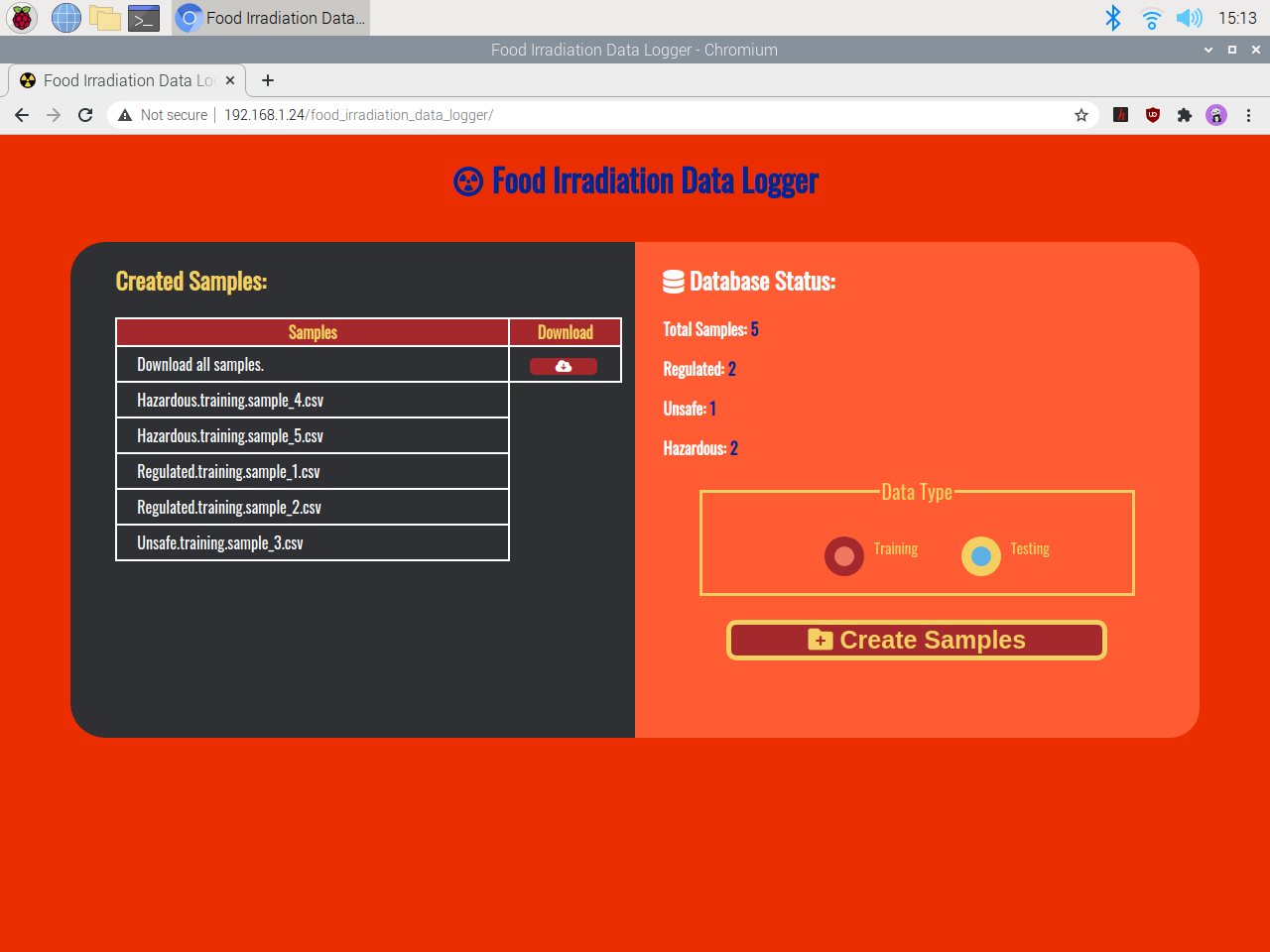Click the Bluetooth icon in the system tray
The width and height of the screenshot is (1270, 952).
click(1113, 17)
